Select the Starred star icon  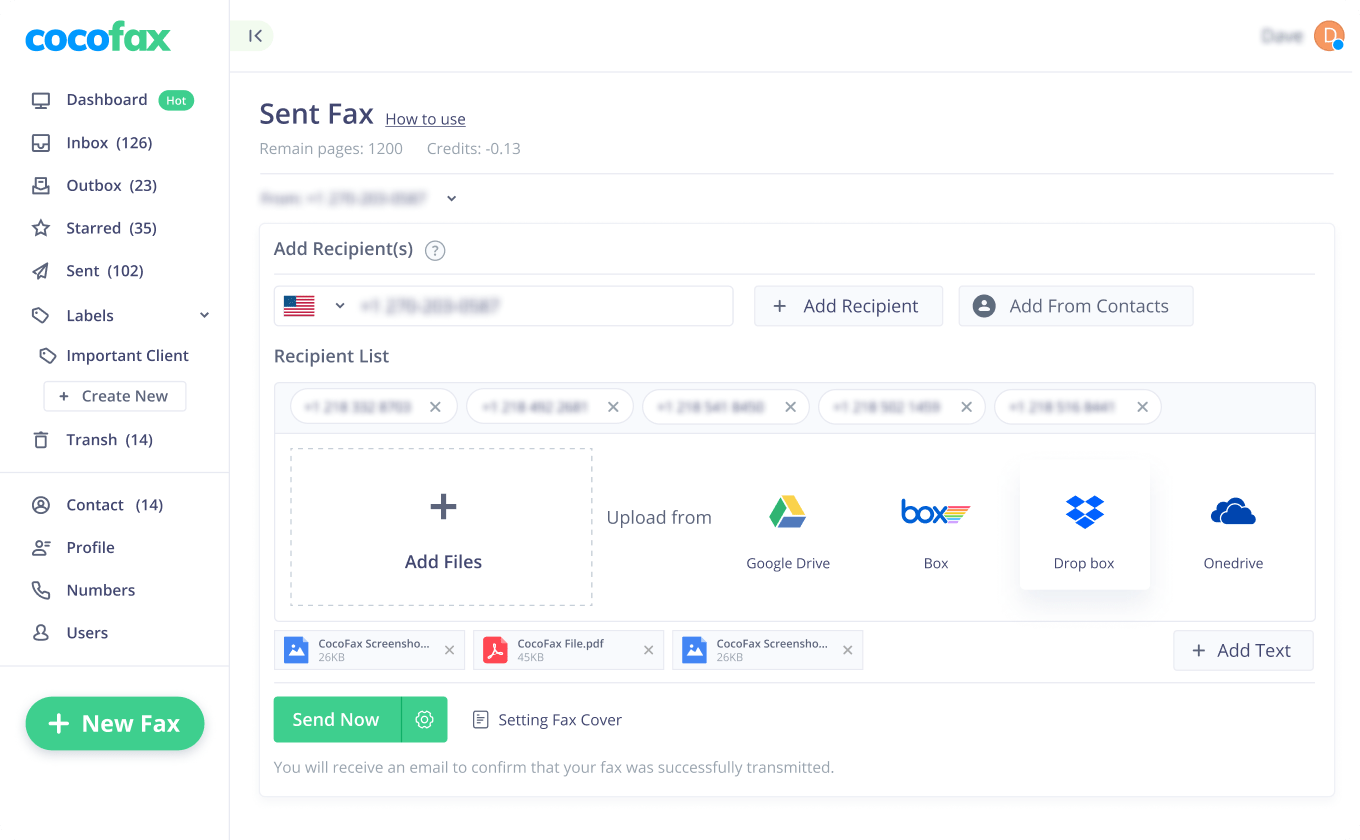click(x=41, y=228)
